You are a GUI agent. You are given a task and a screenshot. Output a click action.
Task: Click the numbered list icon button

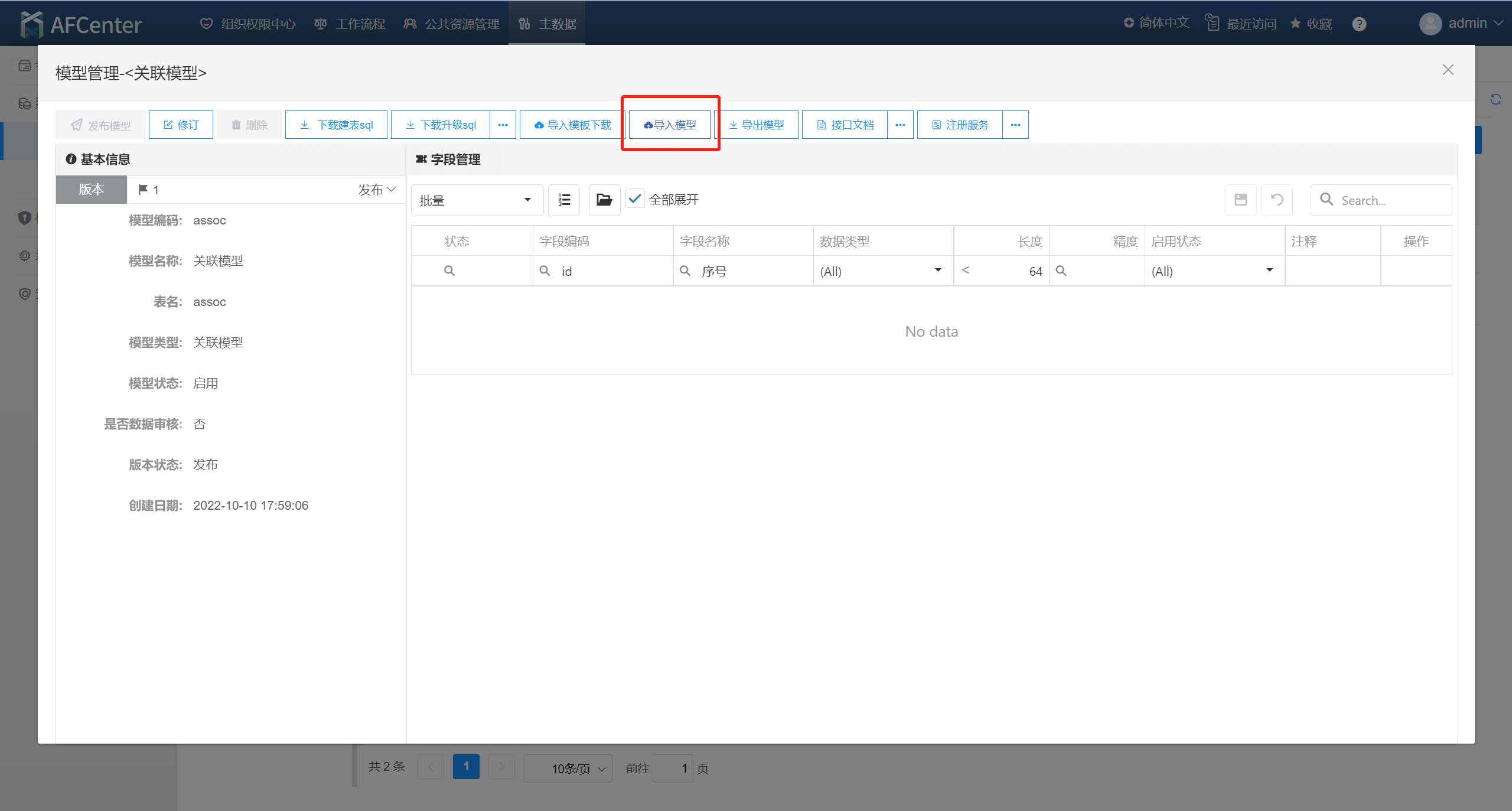click(564, 200)
